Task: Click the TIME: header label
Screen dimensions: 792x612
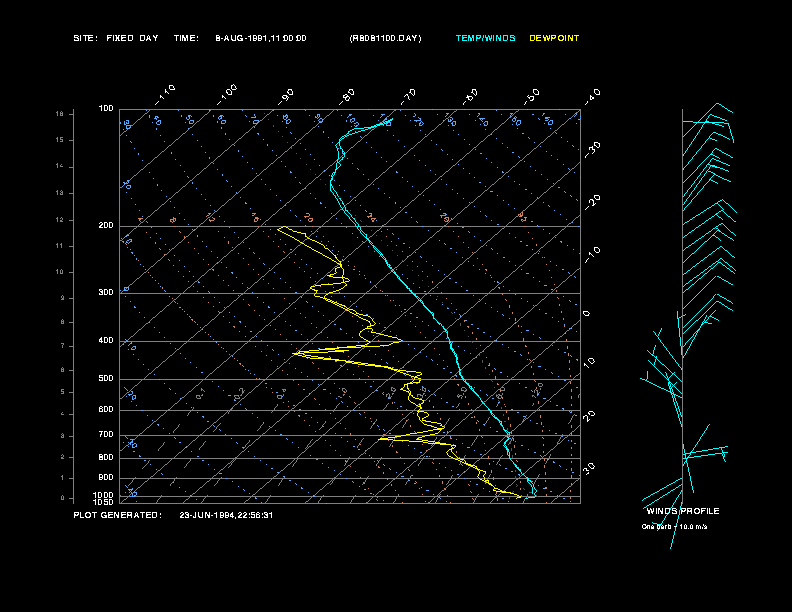Action: click(x=186, y=38)
